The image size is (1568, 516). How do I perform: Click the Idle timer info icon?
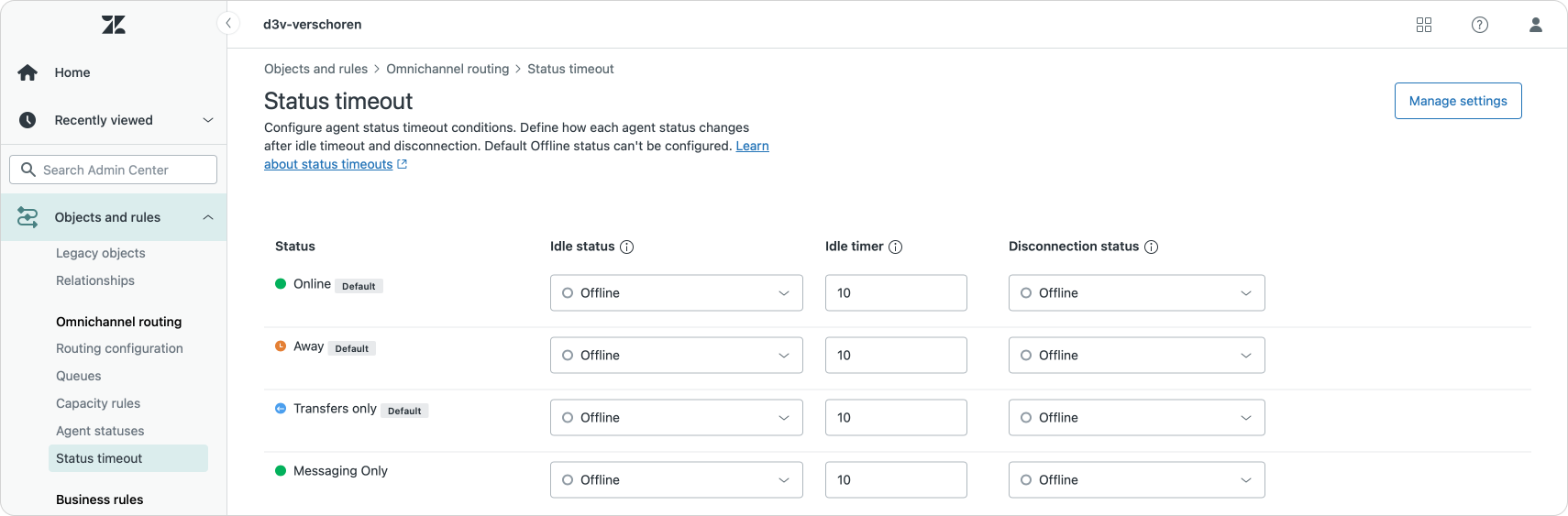click(x=896, y=247)
